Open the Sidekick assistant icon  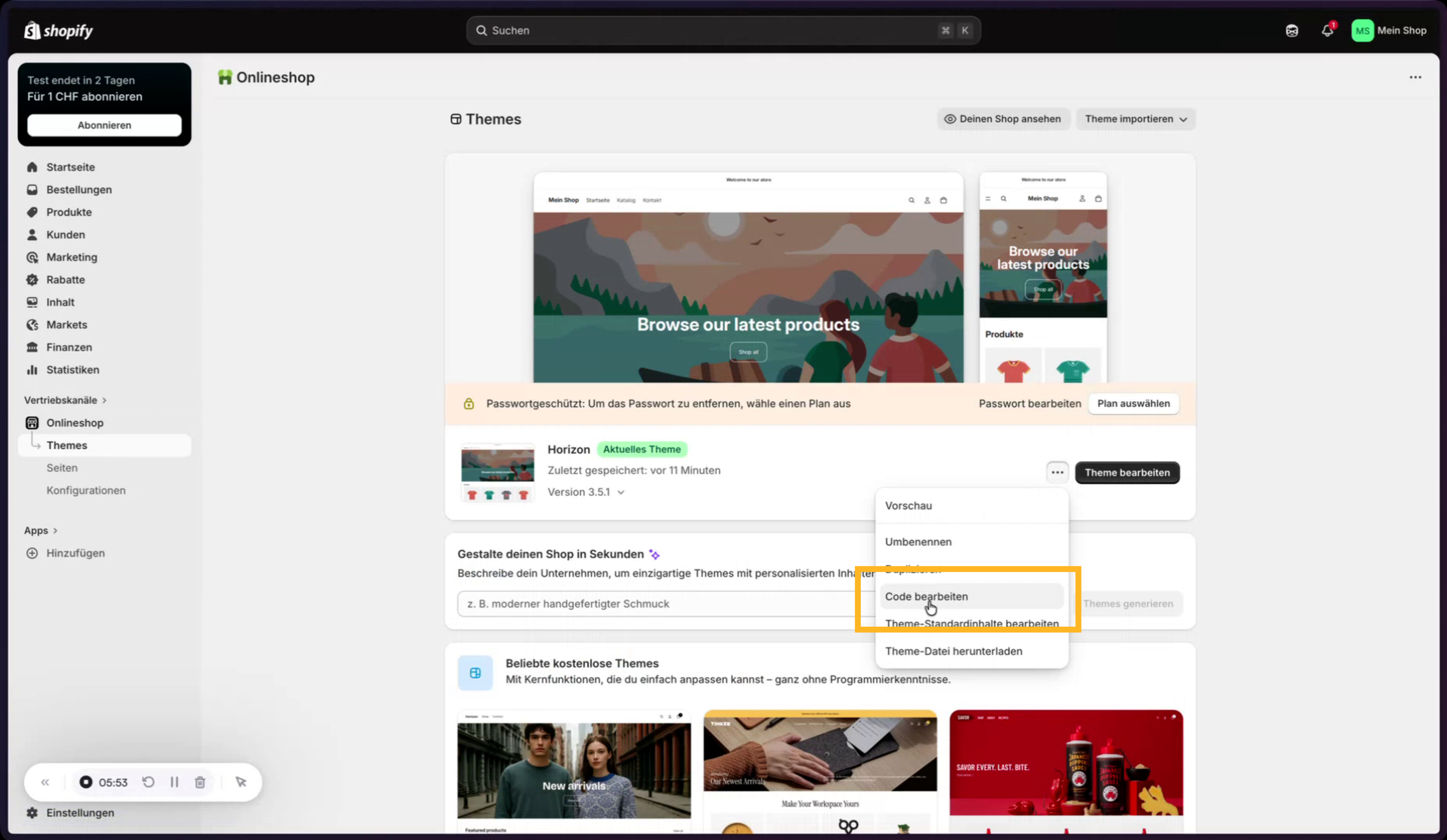click(1291, 30)
